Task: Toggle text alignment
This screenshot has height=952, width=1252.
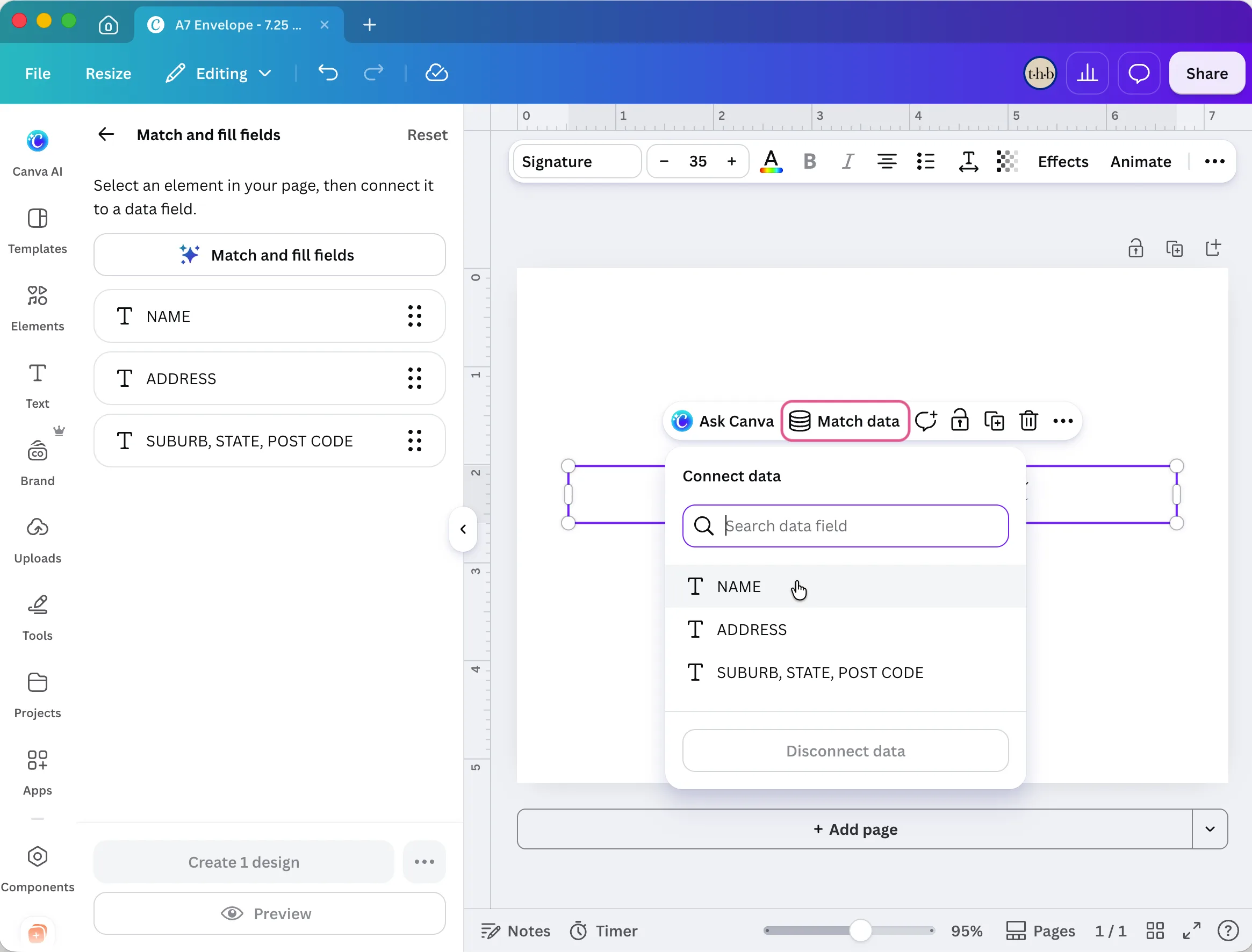Action: 887,162
